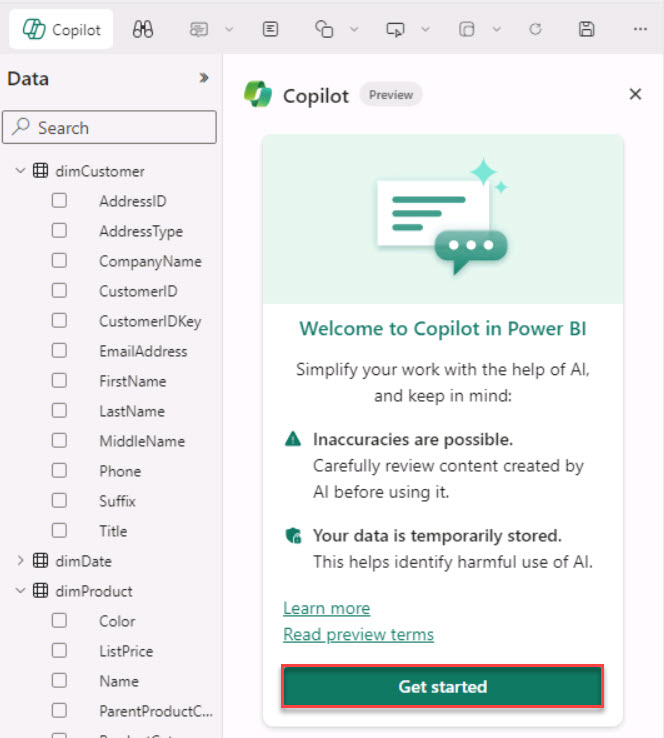This screenshot has width=664, height=738.
Task: Click the refresh icon in toolbar
Action: (535, 29)
